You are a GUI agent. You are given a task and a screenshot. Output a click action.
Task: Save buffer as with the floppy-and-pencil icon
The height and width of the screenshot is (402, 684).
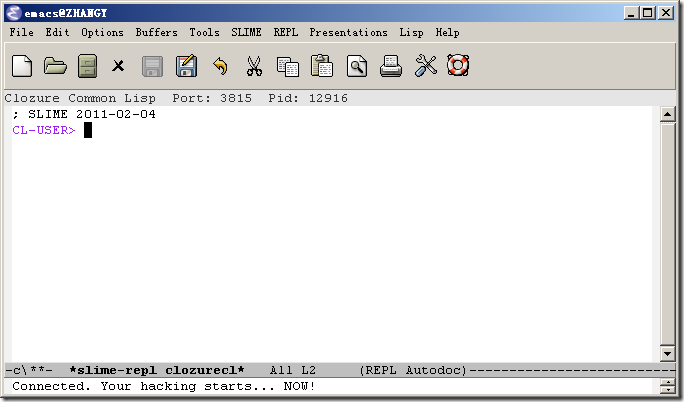[186, 66]
